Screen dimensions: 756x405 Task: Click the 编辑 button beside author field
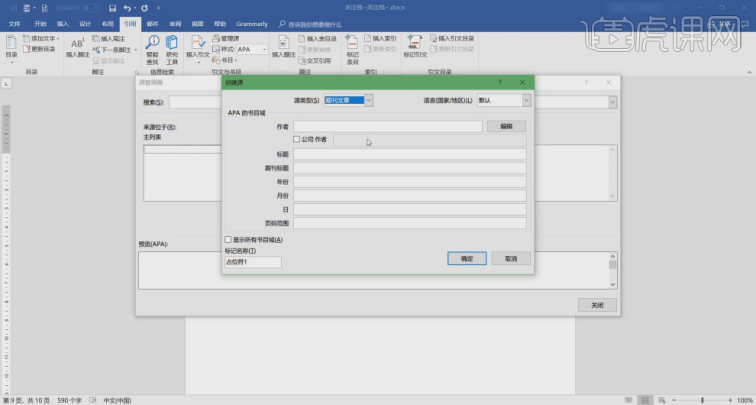(x=506, y=126)
